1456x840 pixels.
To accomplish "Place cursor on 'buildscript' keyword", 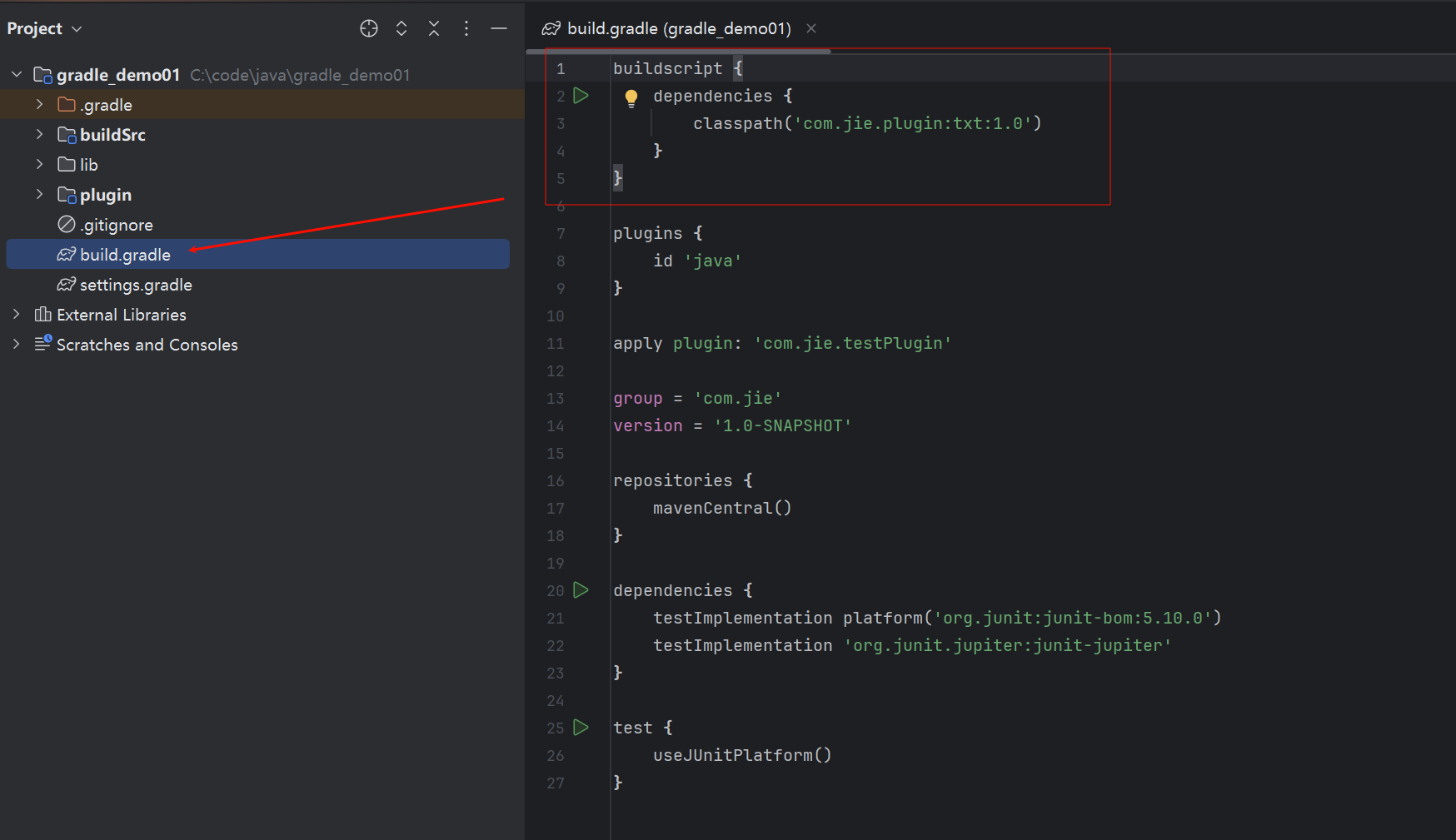I will pos(668,68).
